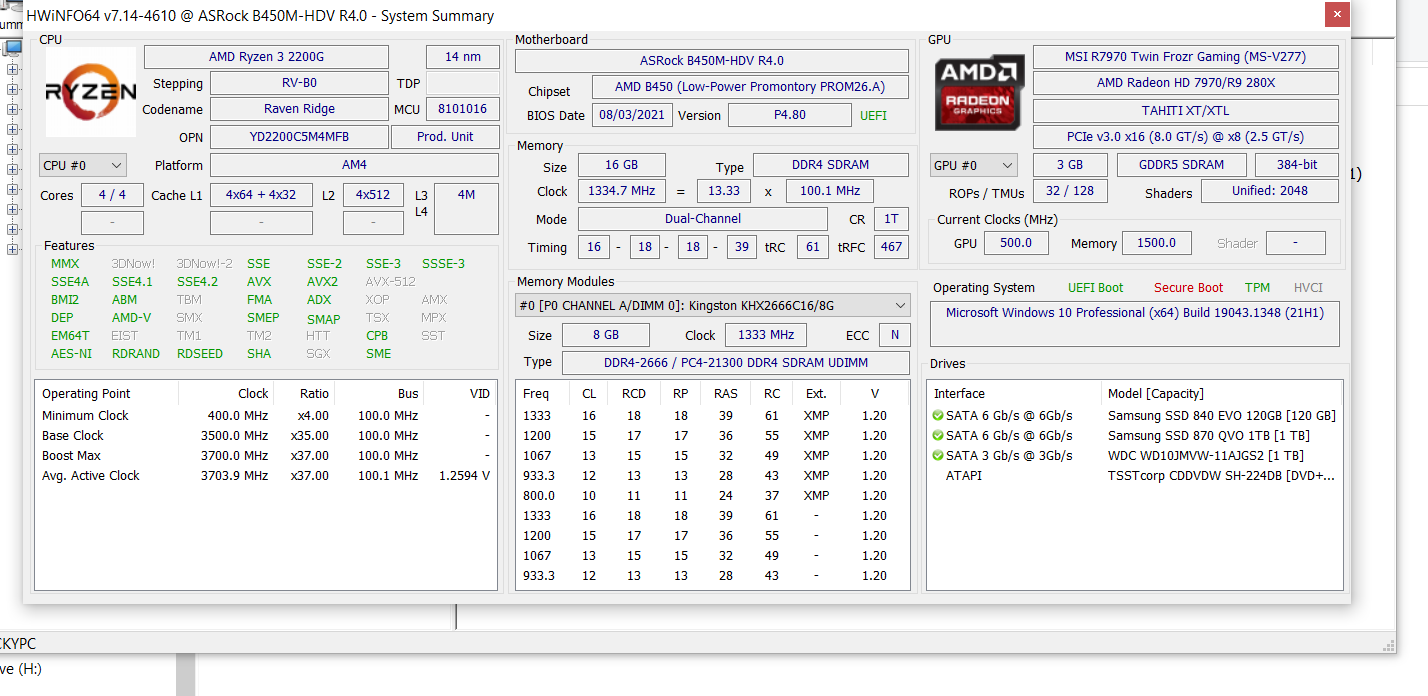
Task: Click the 13.33 multiplier field
Action: [x=724, y=191]
